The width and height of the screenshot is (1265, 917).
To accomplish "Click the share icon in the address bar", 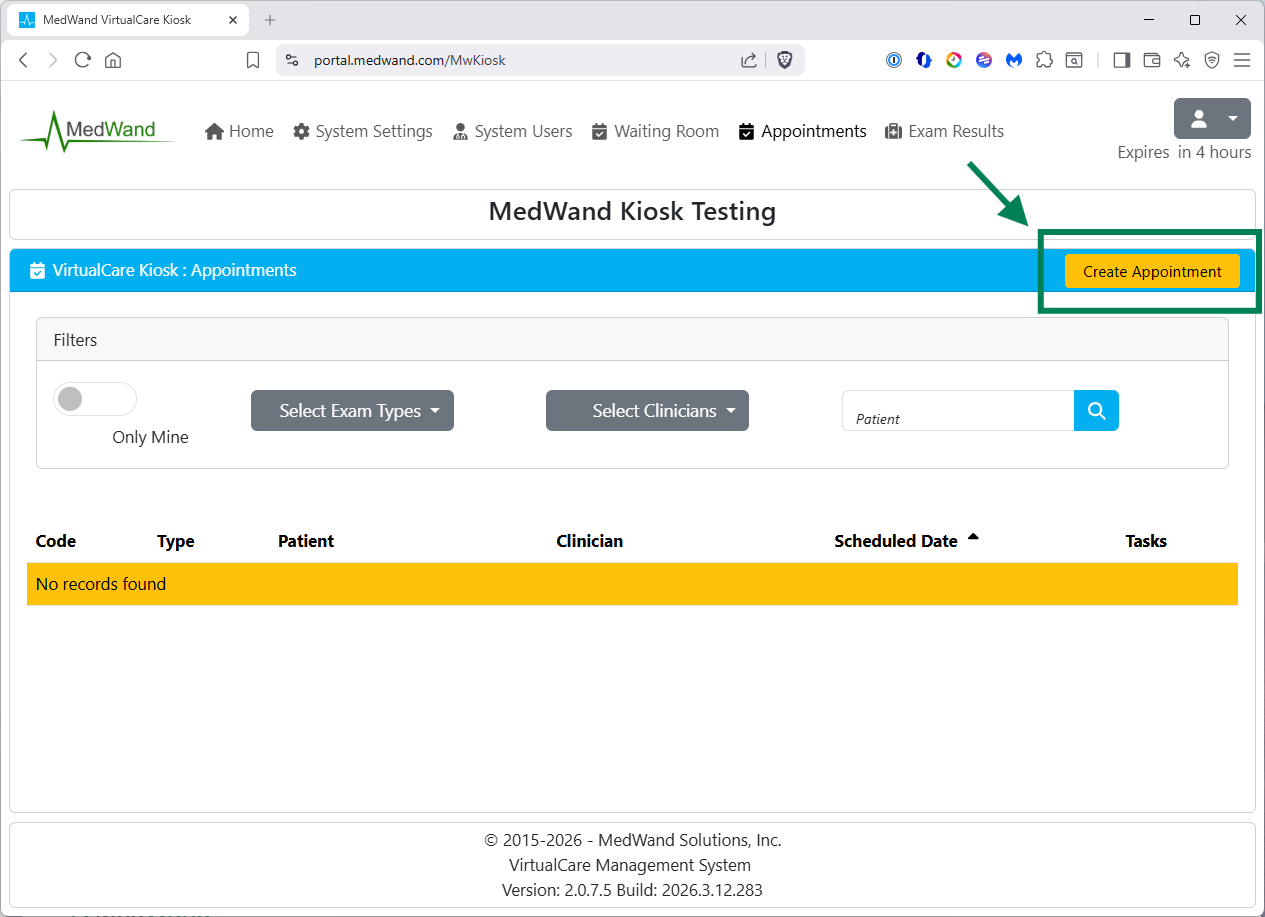I will click(x=749, y=60).
